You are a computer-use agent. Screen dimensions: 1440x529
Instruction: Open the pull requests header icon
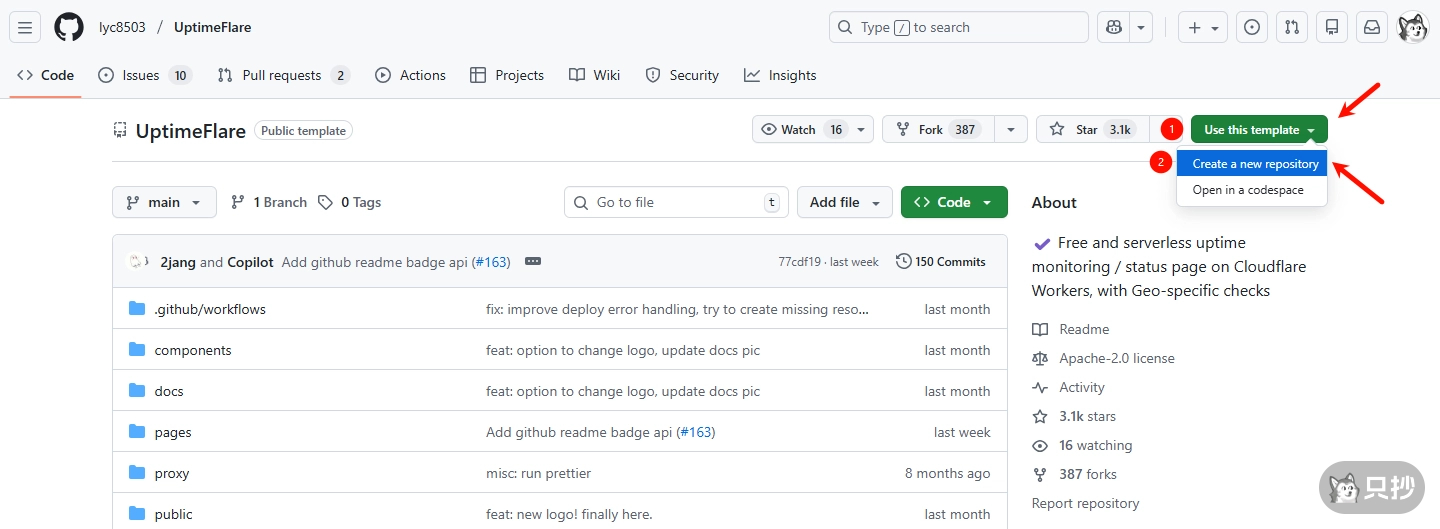pyautogui.click(x=1292, y=27)
